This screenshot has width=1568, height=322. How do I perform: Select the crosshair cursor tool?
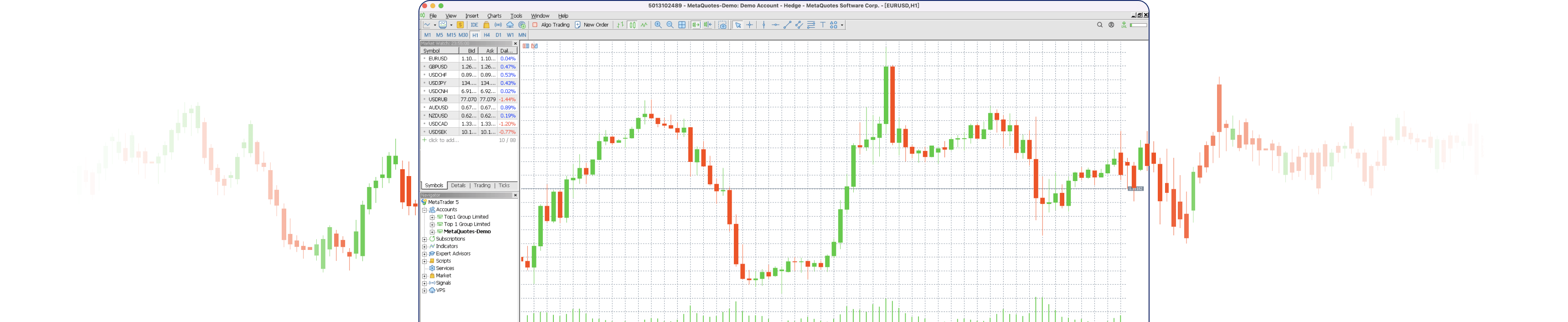pos(749,25)
